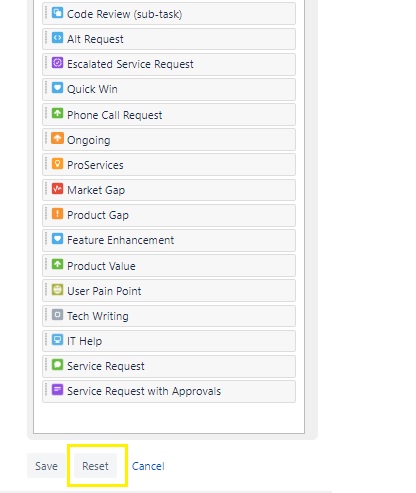Select the 'User Pain Point' label
The width and height of the screenshot is (416, 493).
104,291
